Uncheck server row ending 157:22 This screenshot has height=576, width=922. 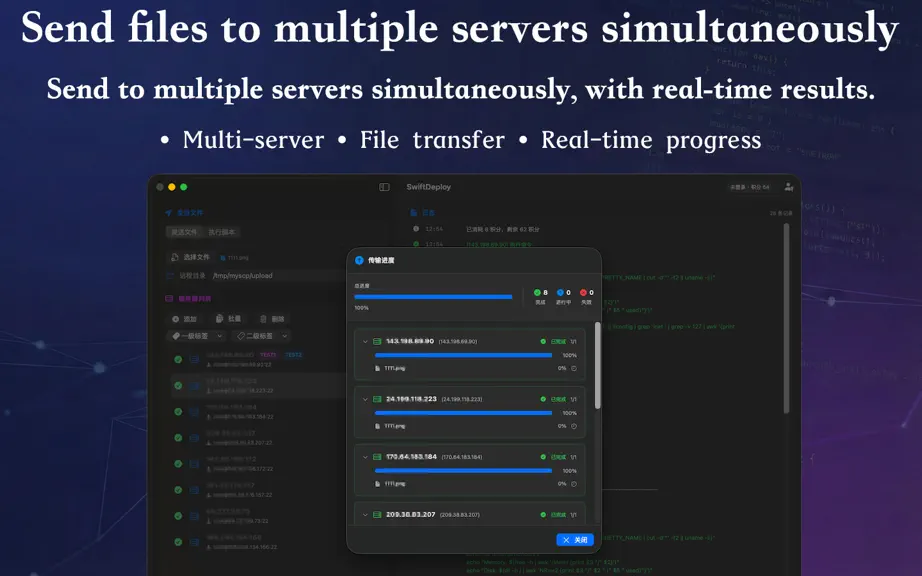[178, 490]
